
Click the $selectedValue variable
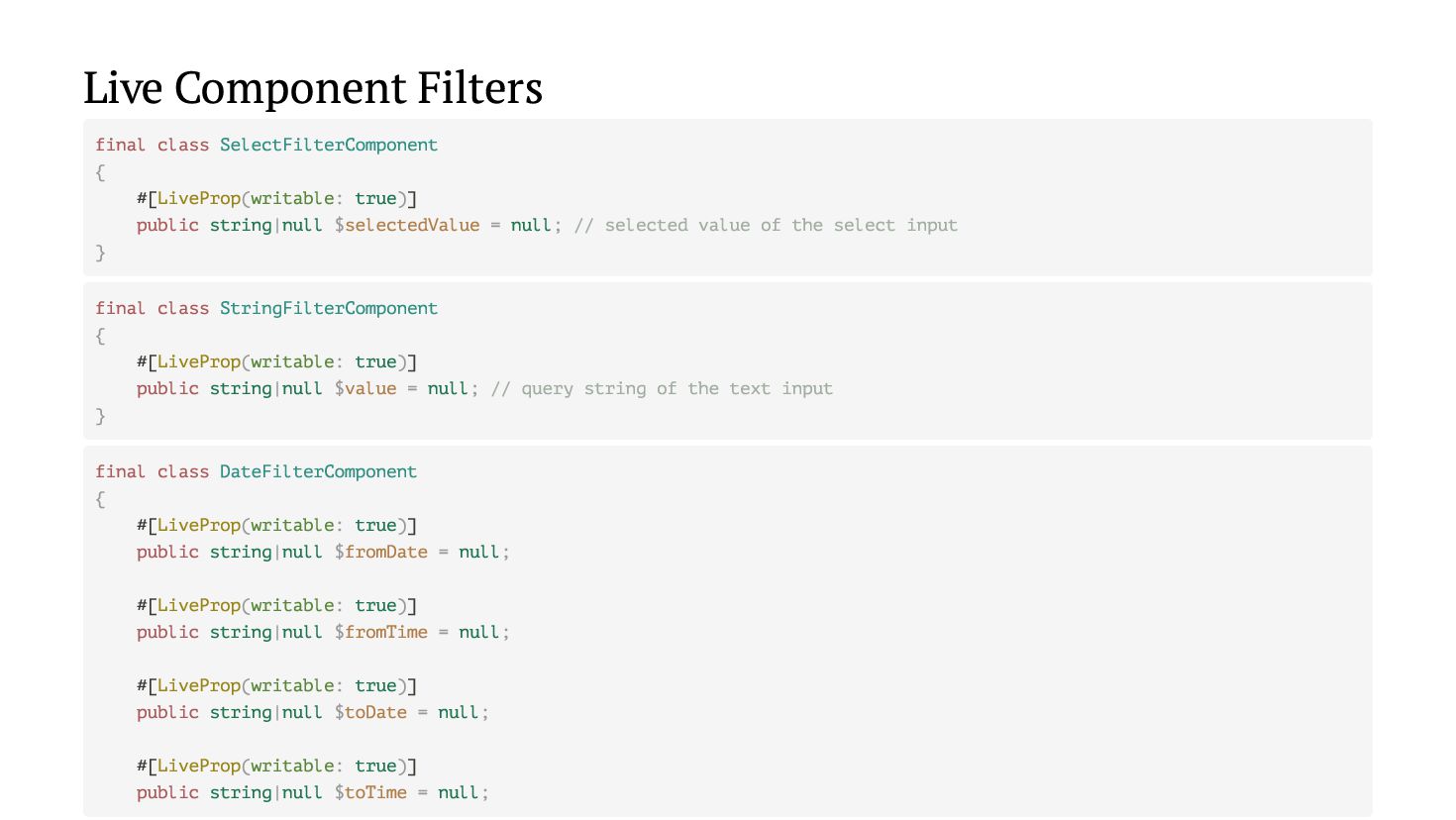pyautogui.click(x=406, y=225)
